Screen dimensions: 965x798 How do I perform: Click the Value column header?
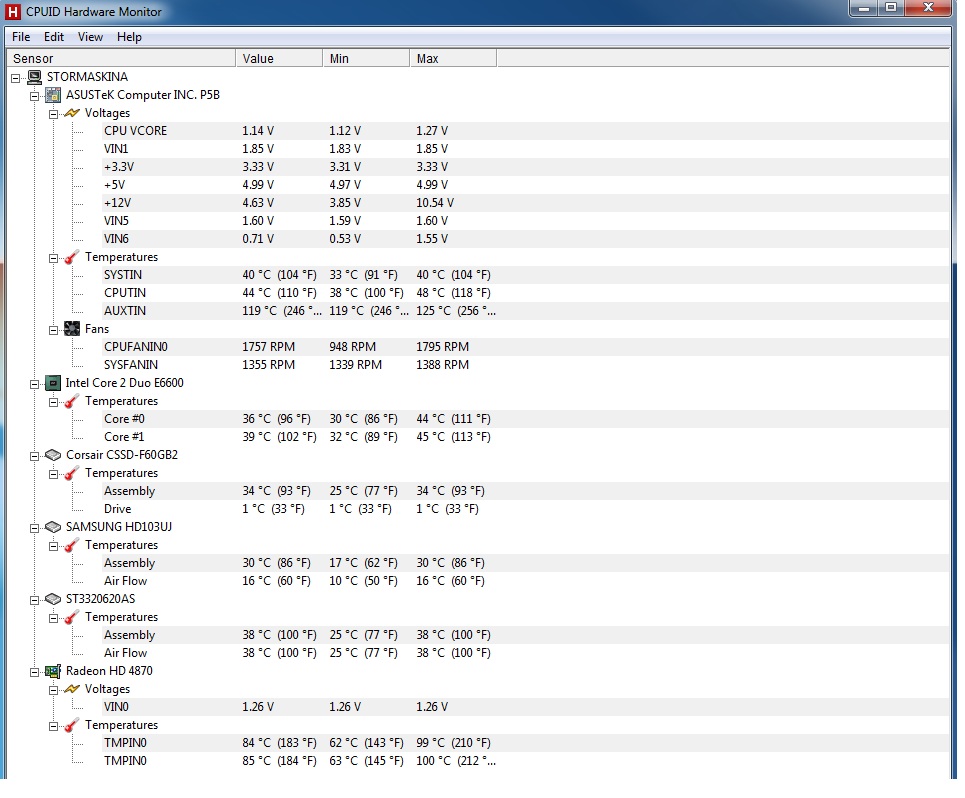279,58
